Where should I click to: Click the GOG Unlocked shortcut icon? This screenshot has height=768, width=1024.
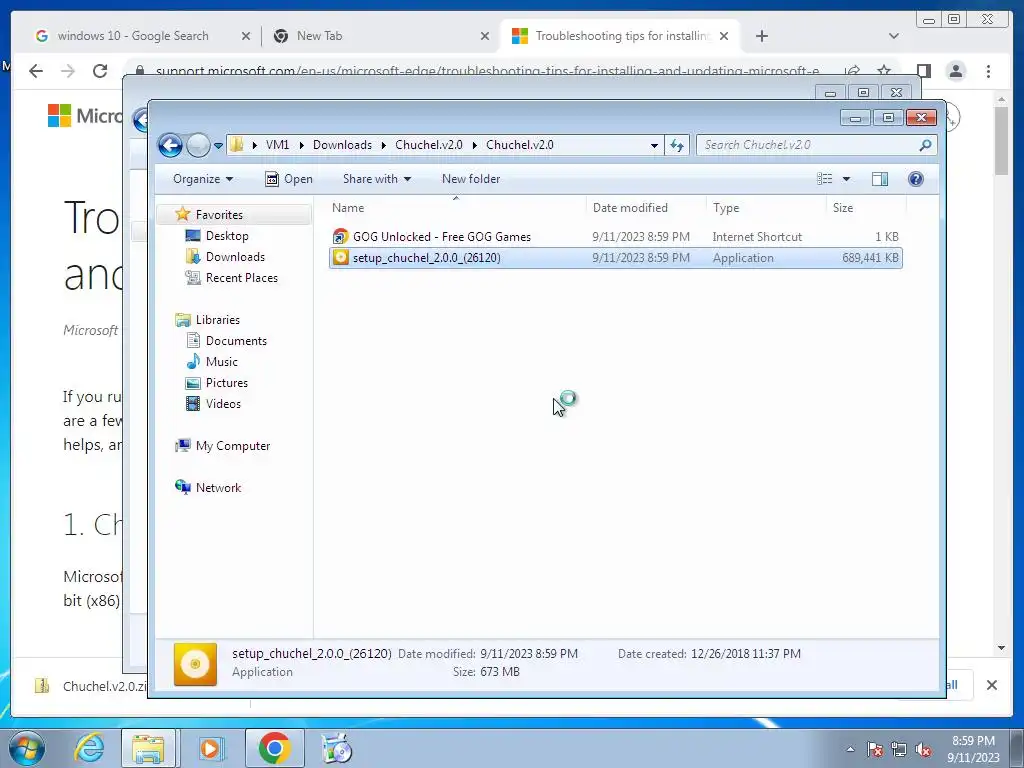(x=340, y=236)
